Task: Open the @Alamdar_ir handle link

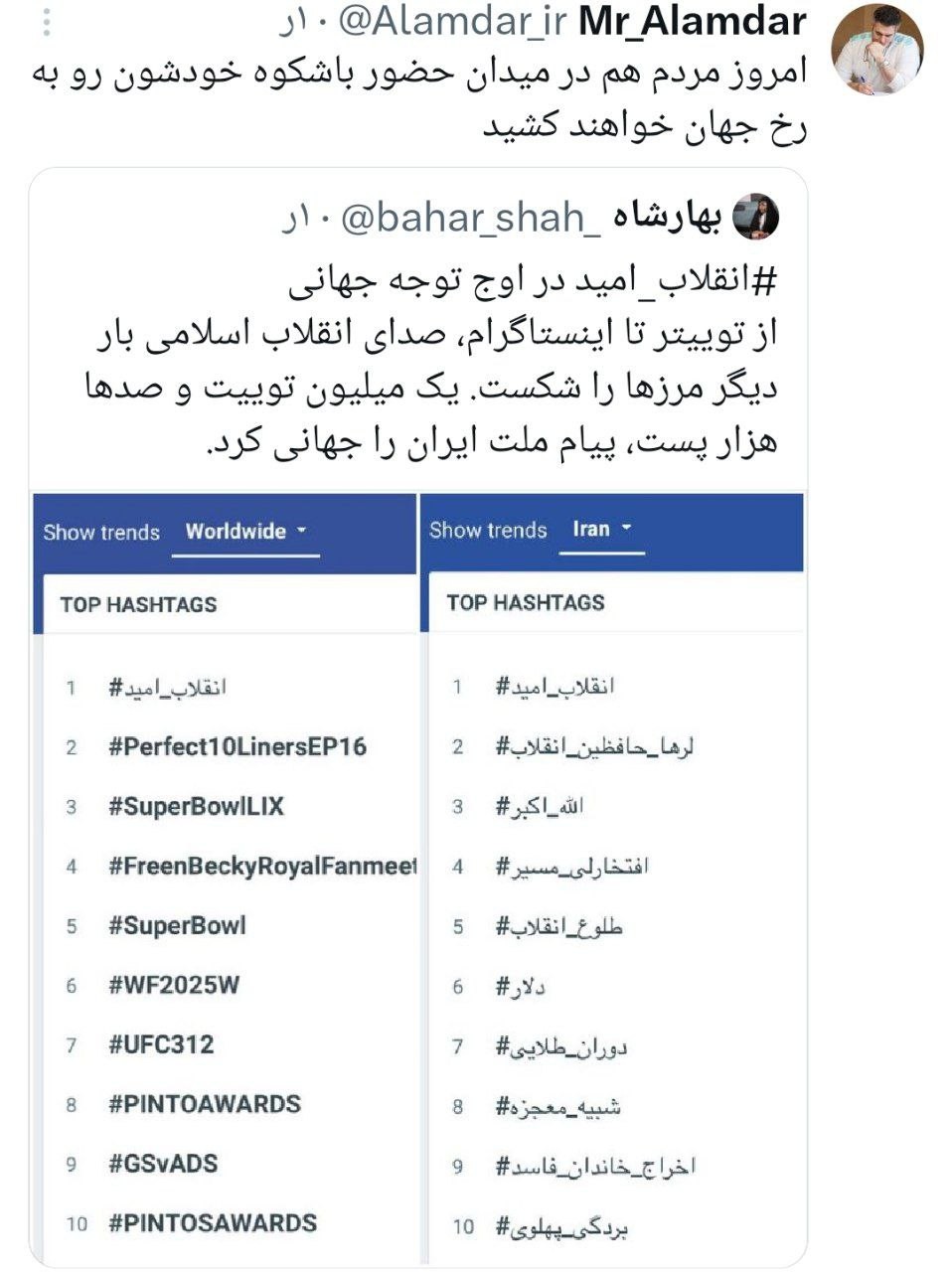Action: [456, 22]
